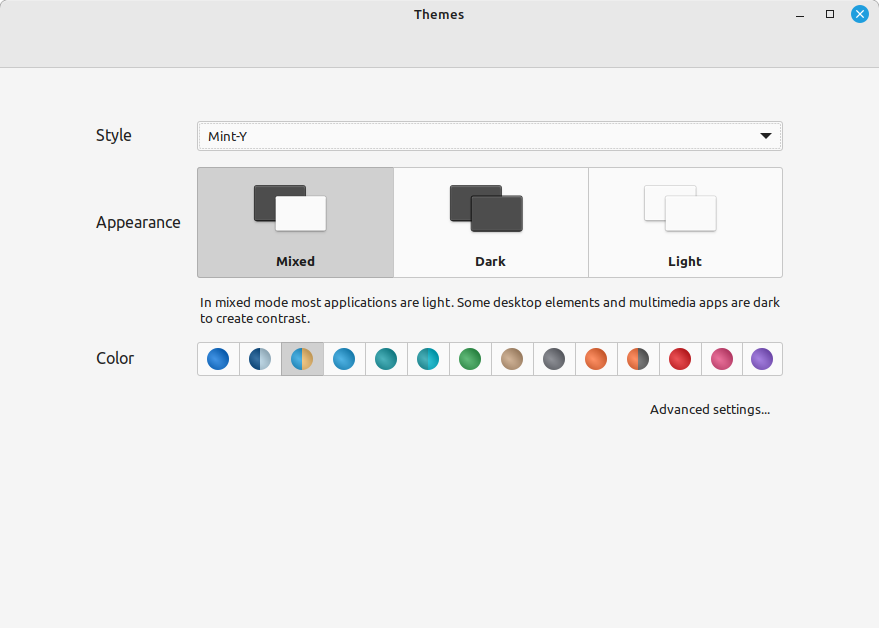The height and width of the screenshot is (628, 879).
Task: Choose the purple accent color
Action: (762, 359)
